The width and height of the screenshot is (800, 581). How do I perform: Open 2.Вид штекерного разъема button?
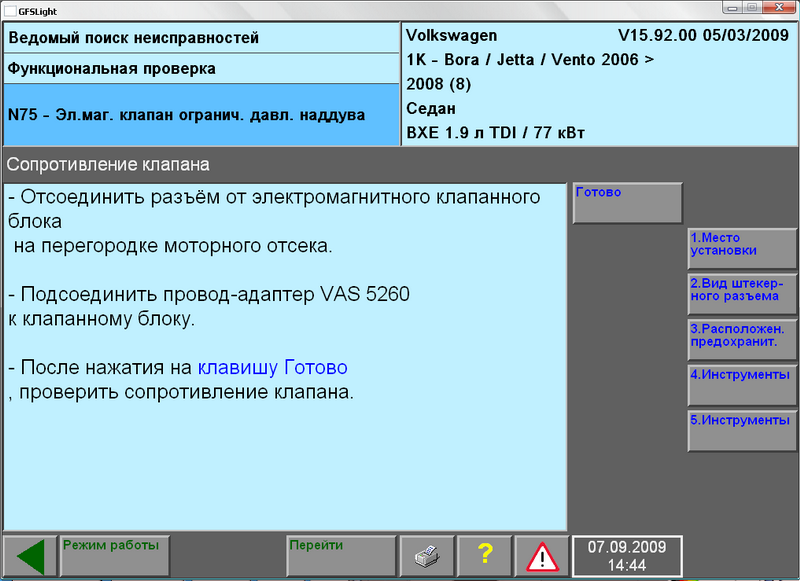coord(742,294)
